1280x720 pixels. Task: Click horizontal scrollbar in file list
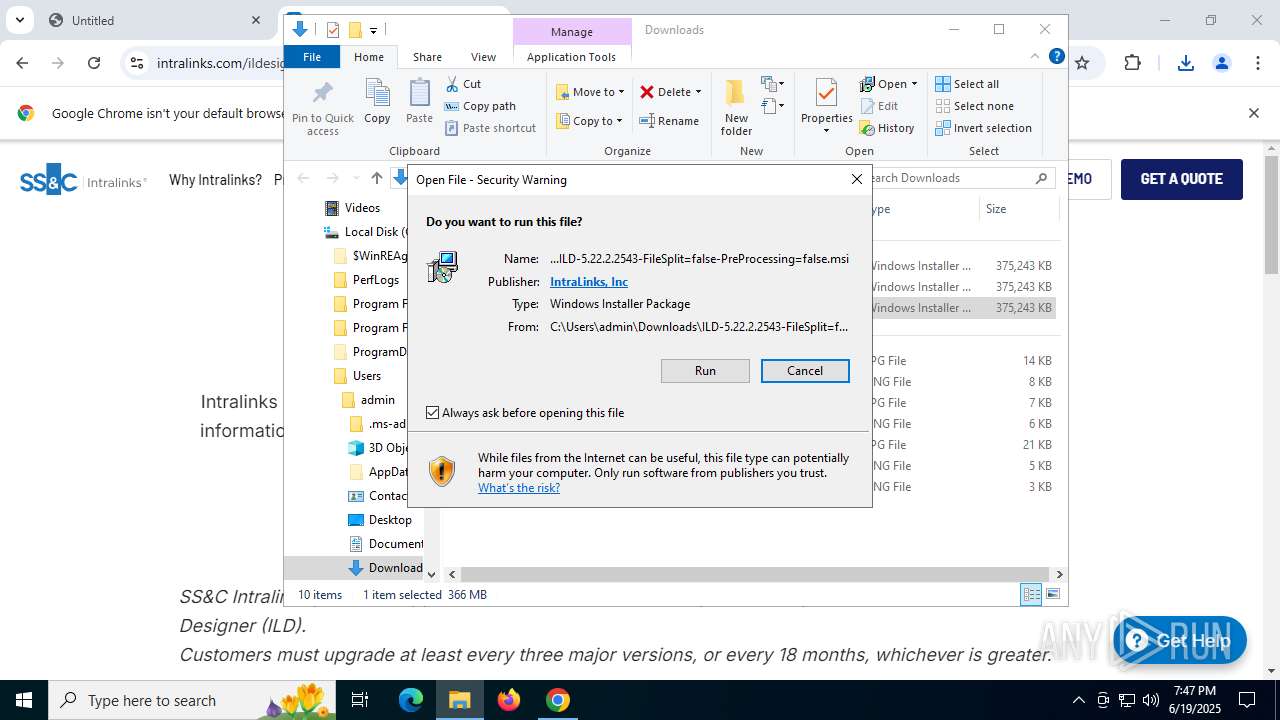tap(755, 574)
